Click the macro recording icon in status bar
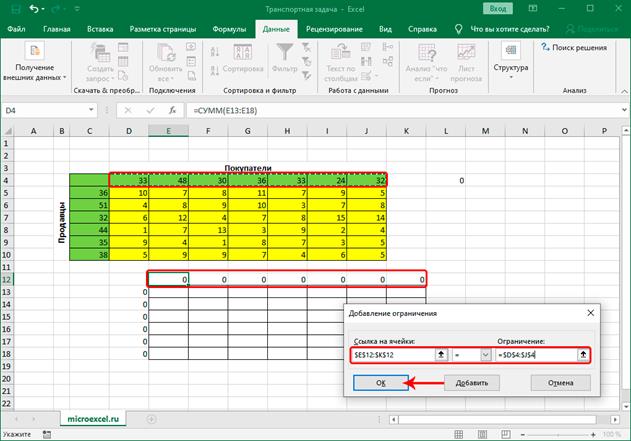 coord(47,435)
